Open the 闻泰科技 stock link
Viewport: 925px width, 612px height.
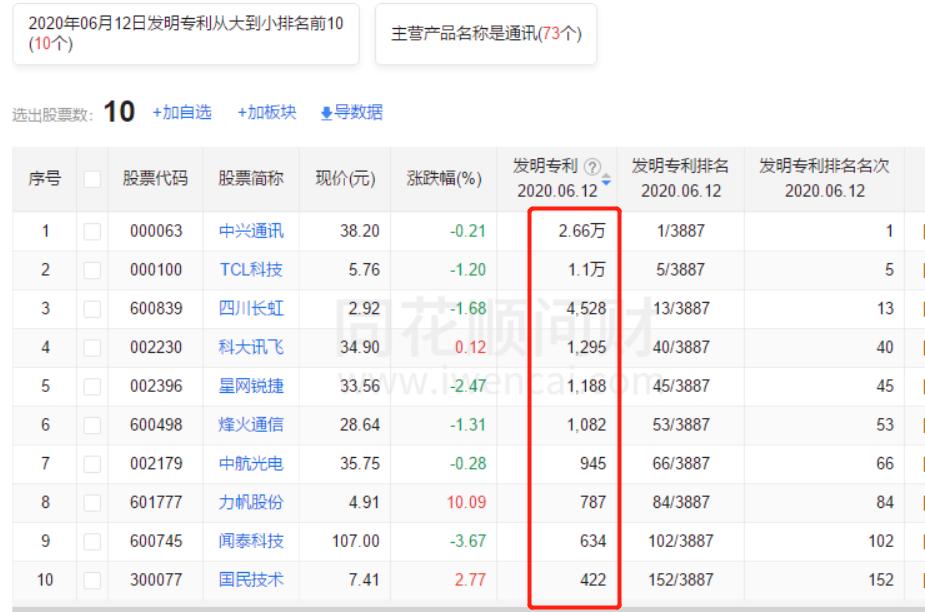point(251,541)
